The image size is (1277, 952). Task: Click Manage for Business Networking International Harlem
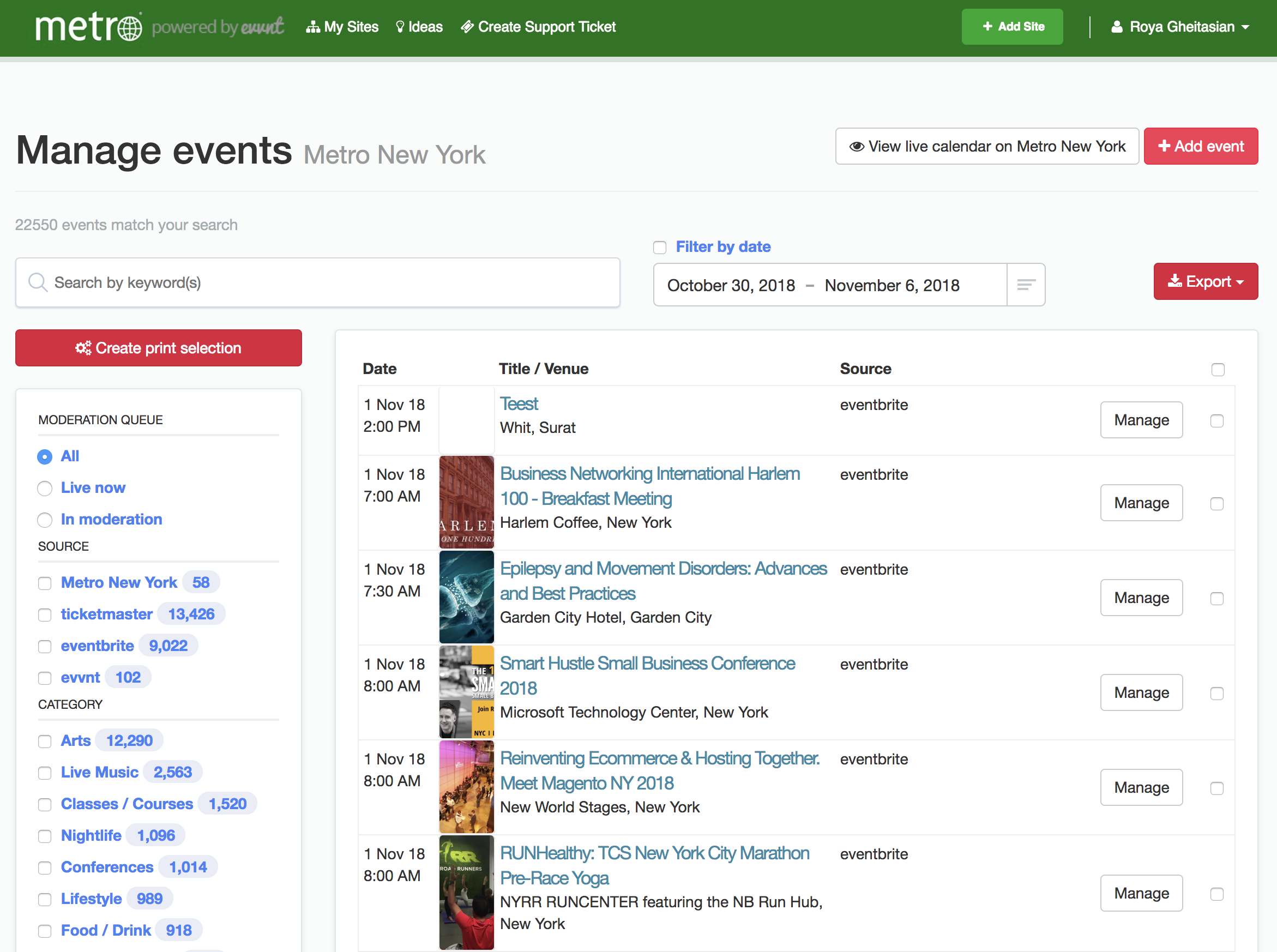click(1141, 503)
